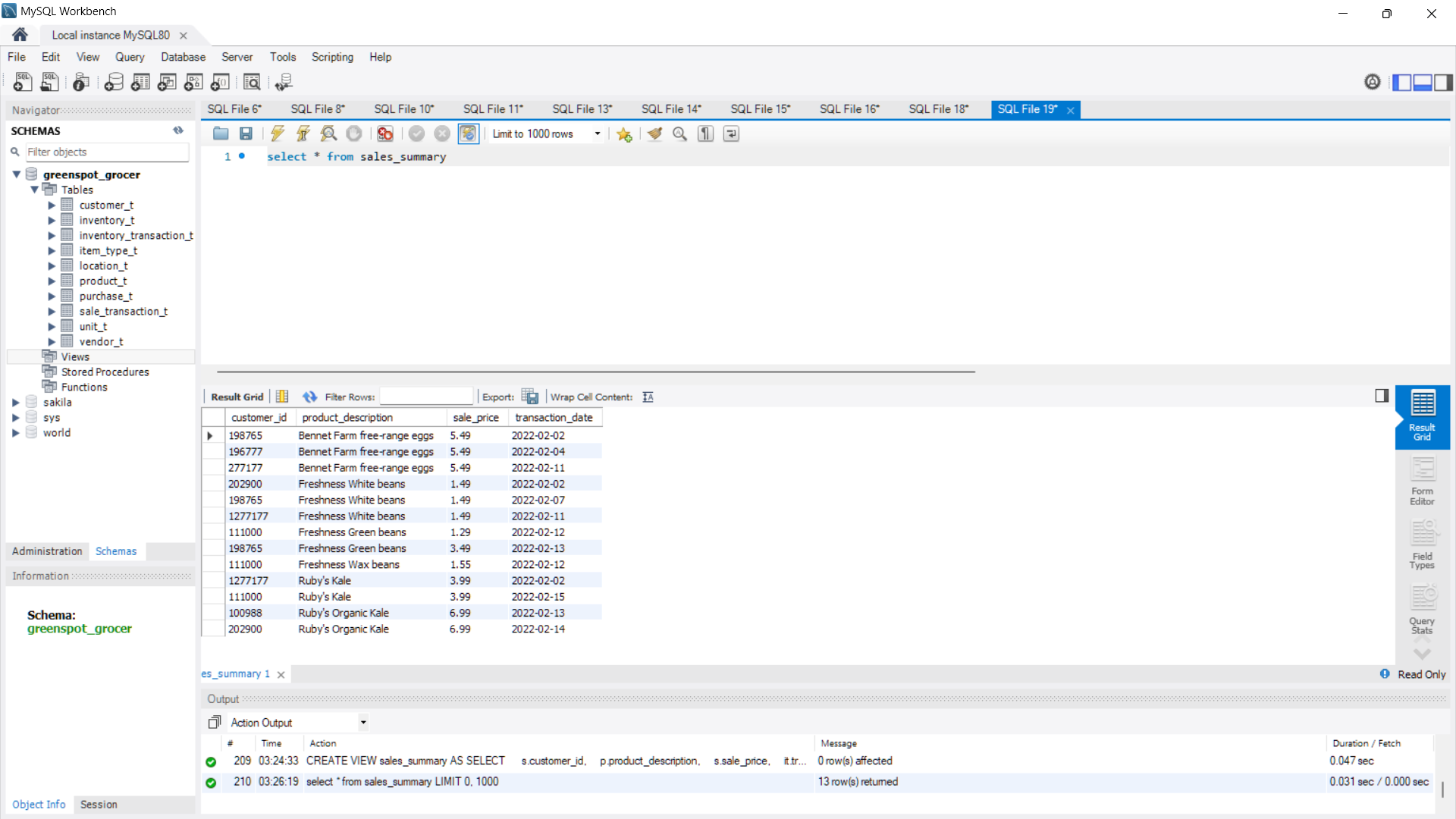Create a new schema icon
The width and height of the screenshot is (1456, 819).
114,82
